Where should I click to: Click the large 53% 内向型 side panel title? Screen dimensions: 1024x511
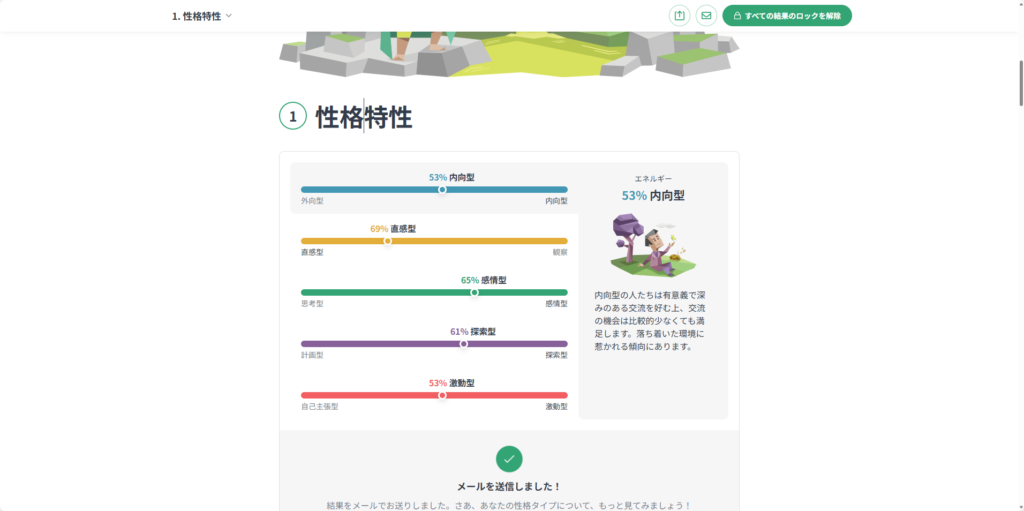[x=653, y=195]
